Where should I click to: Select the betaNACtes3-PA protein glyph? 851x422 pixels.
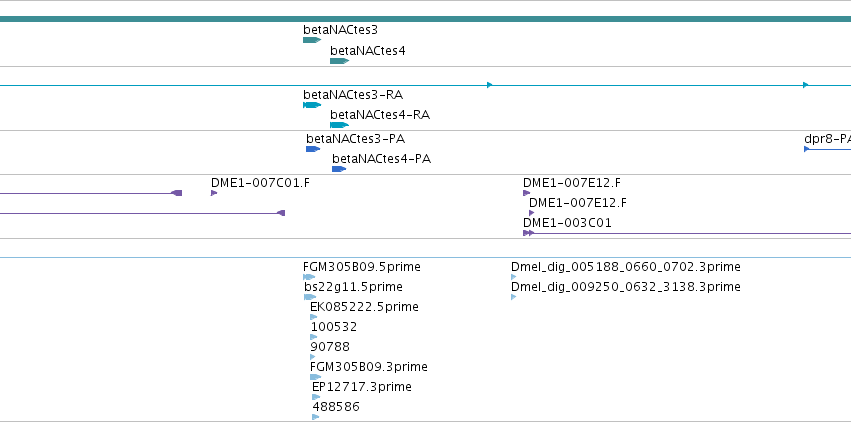313,149
